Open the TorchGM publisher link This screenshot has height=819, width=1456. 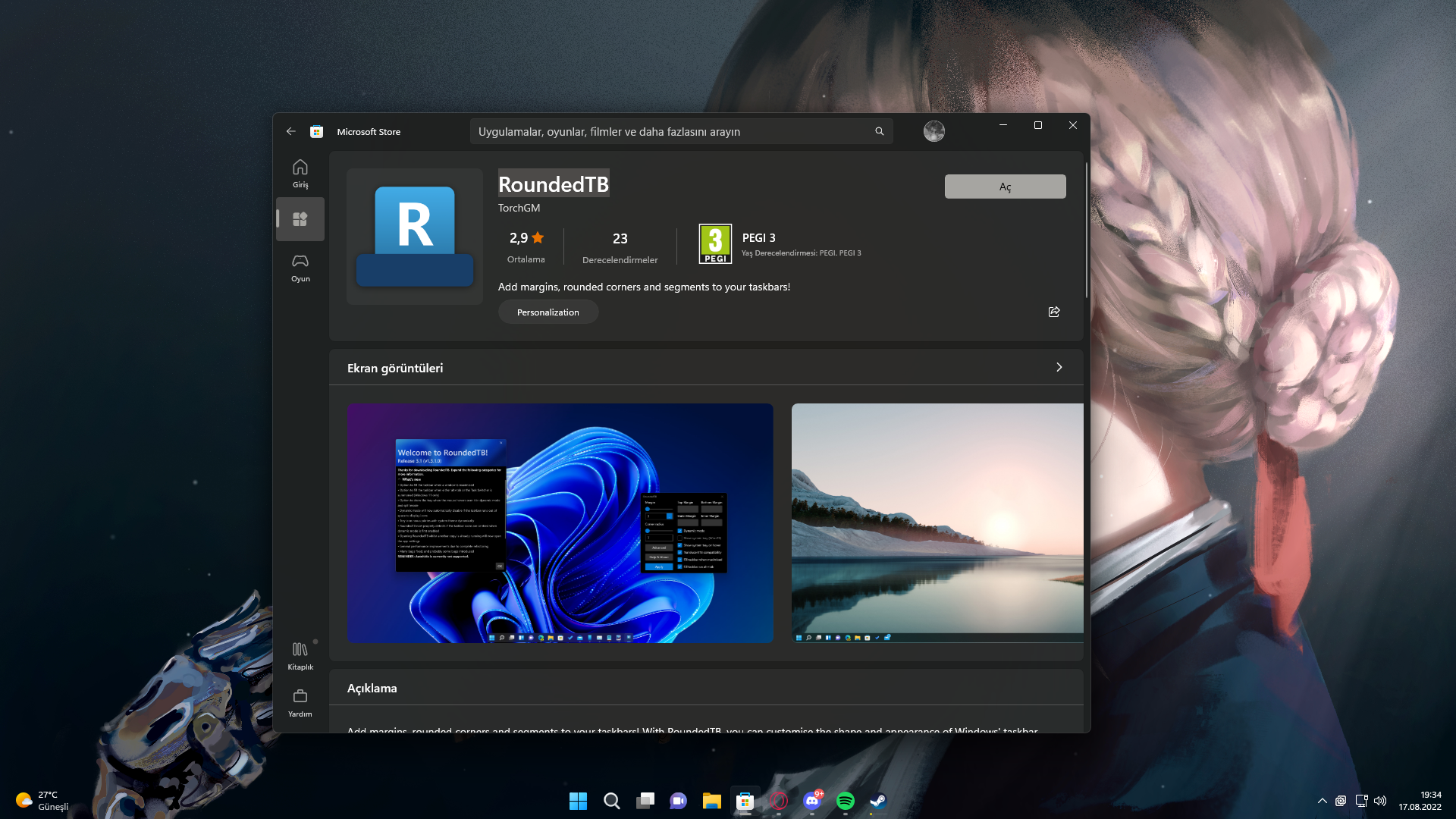[519, 208]
